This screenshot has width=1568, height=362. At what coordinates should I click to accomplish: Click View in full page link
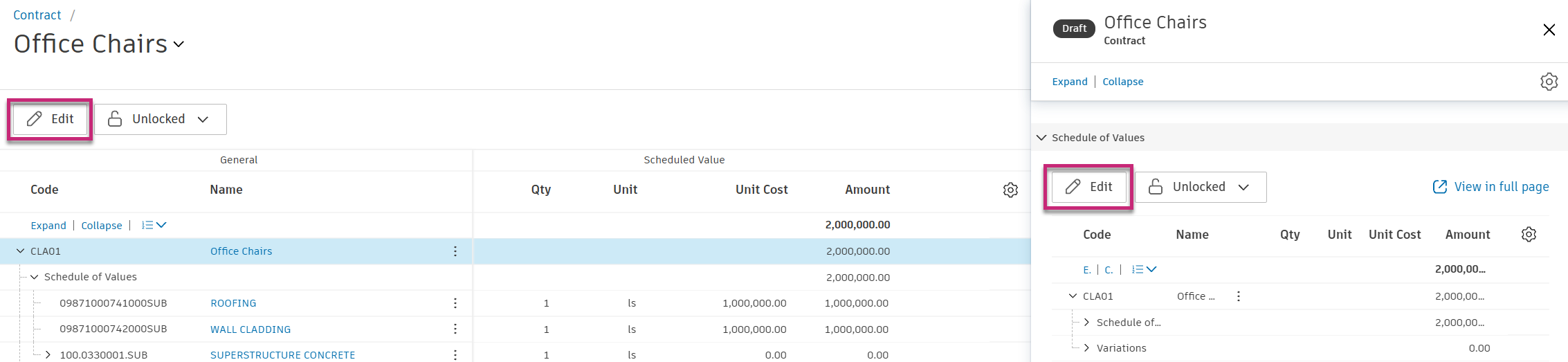(1490, 187)
